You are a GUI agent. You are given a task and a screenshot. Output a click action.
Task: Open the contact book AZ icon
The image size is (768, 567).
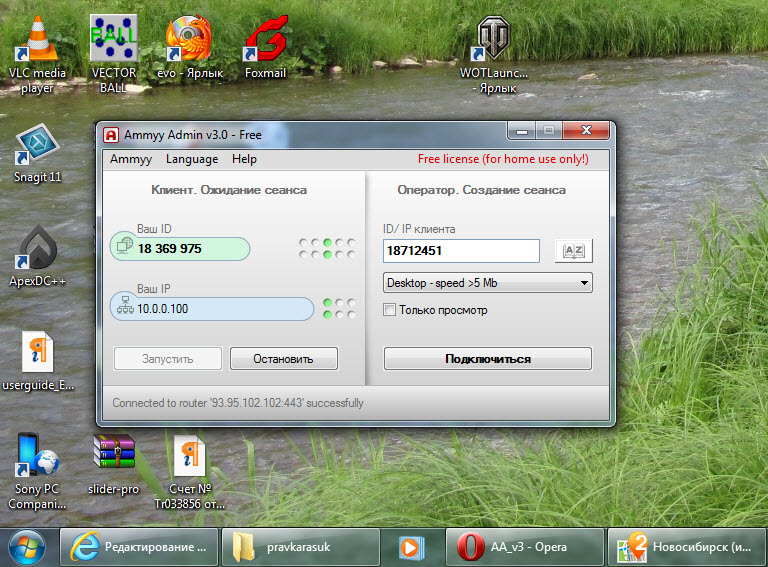click(x=574, y=251)
